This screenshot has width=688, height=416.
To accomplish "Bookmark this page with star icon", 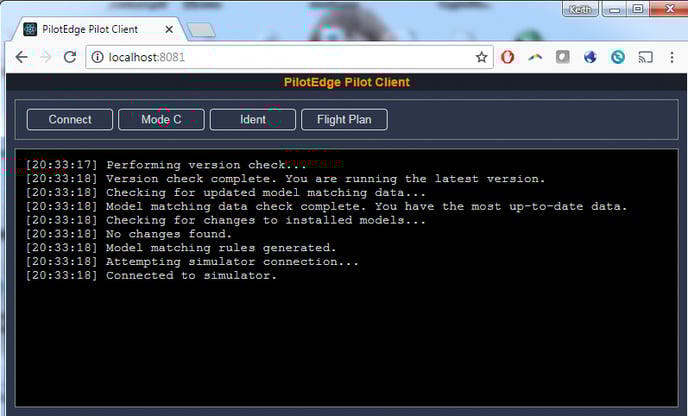I will (x=481, y=57).
